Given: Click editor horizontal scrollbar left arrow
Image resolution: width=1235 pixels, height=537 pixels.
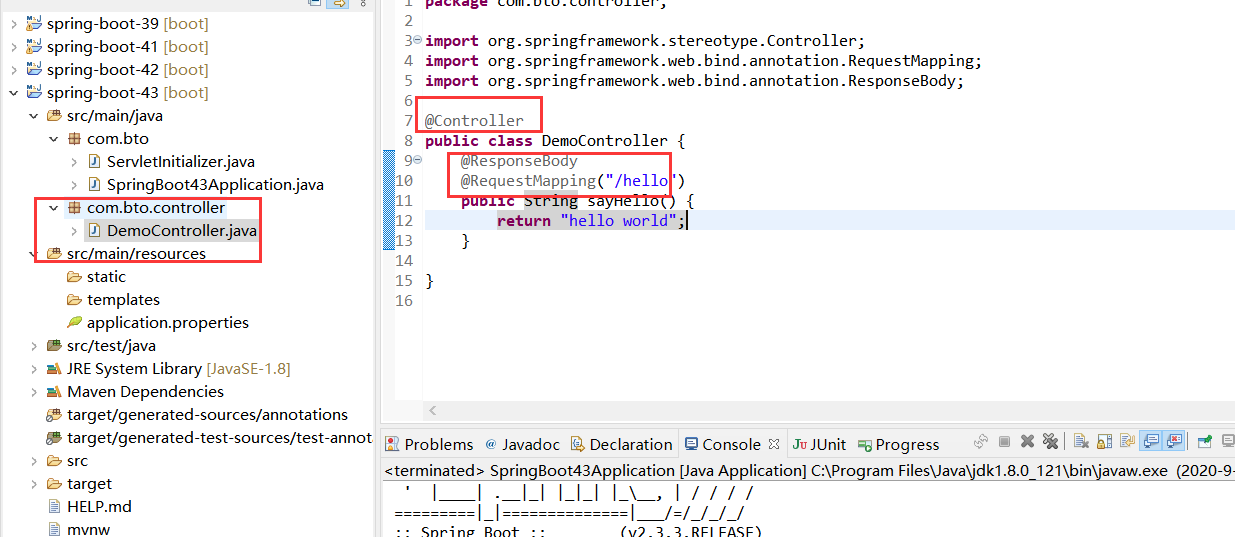Looking at the screenshot, I should 432,410.
